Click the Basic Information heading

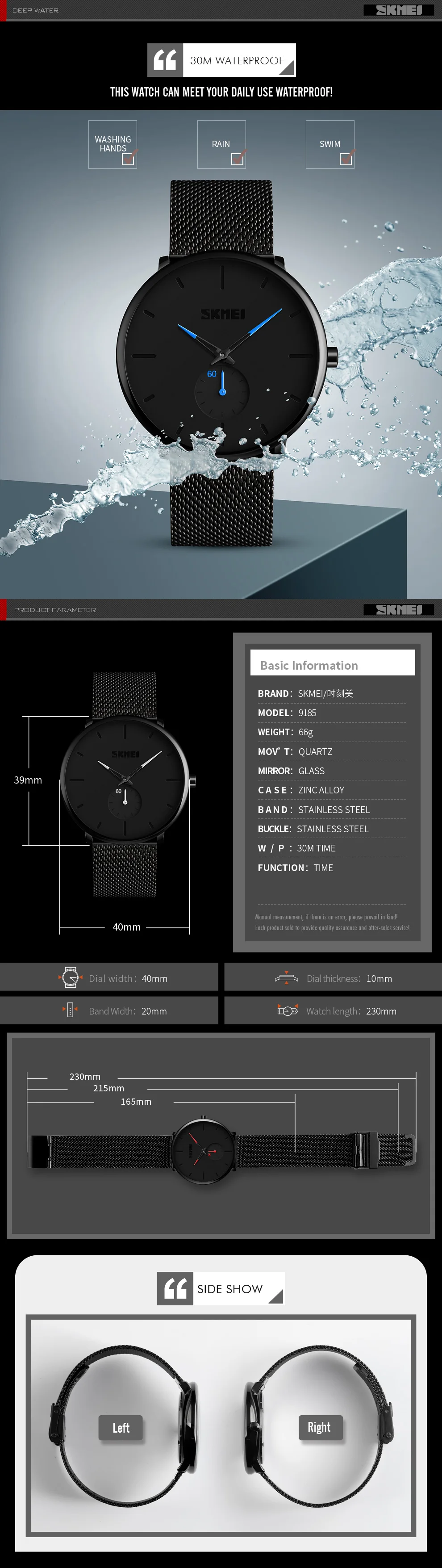tap(309, 665)
